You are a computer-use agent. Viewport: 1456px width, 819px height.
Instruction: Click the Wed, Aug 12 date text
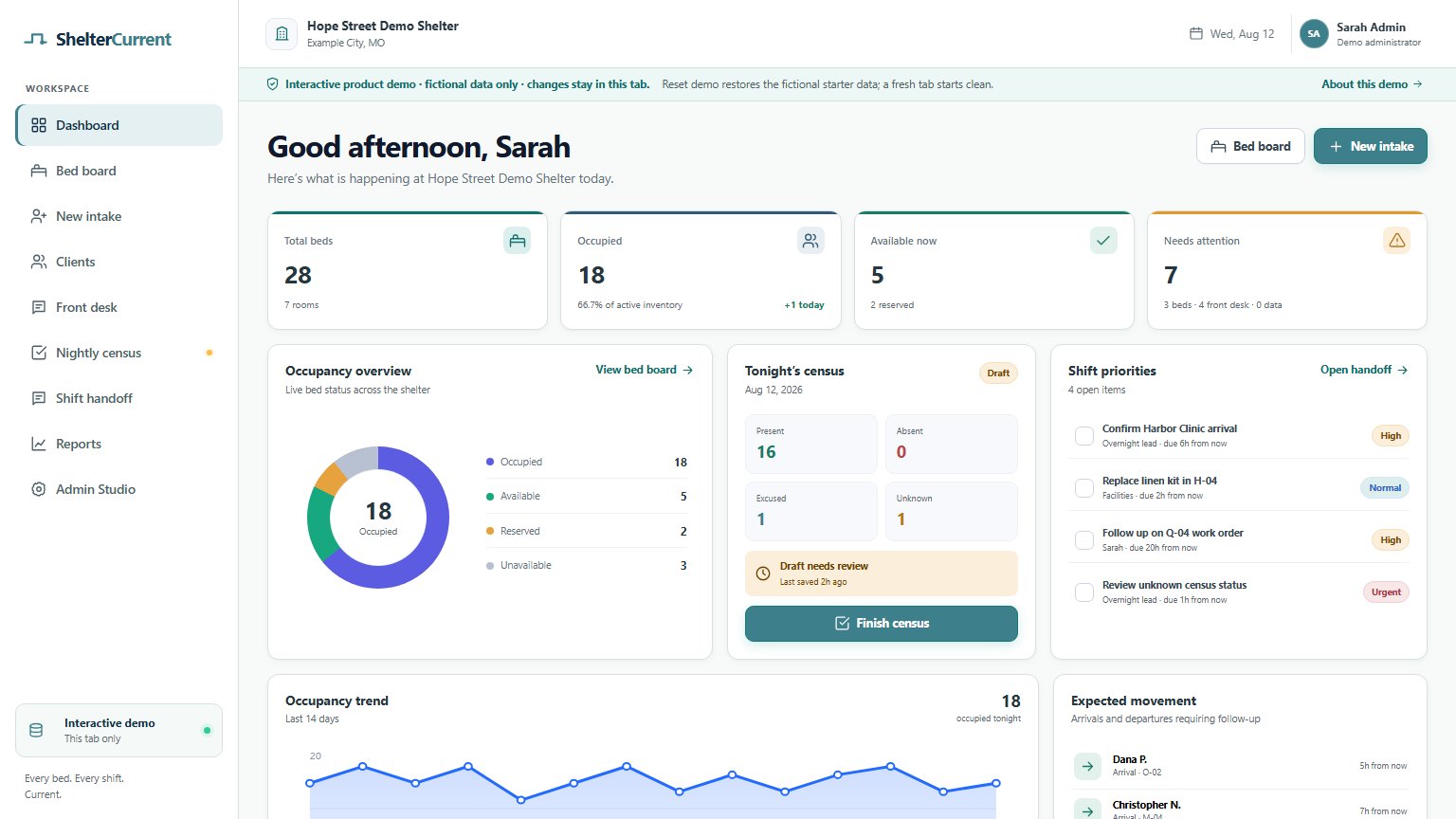point(1242,34)
